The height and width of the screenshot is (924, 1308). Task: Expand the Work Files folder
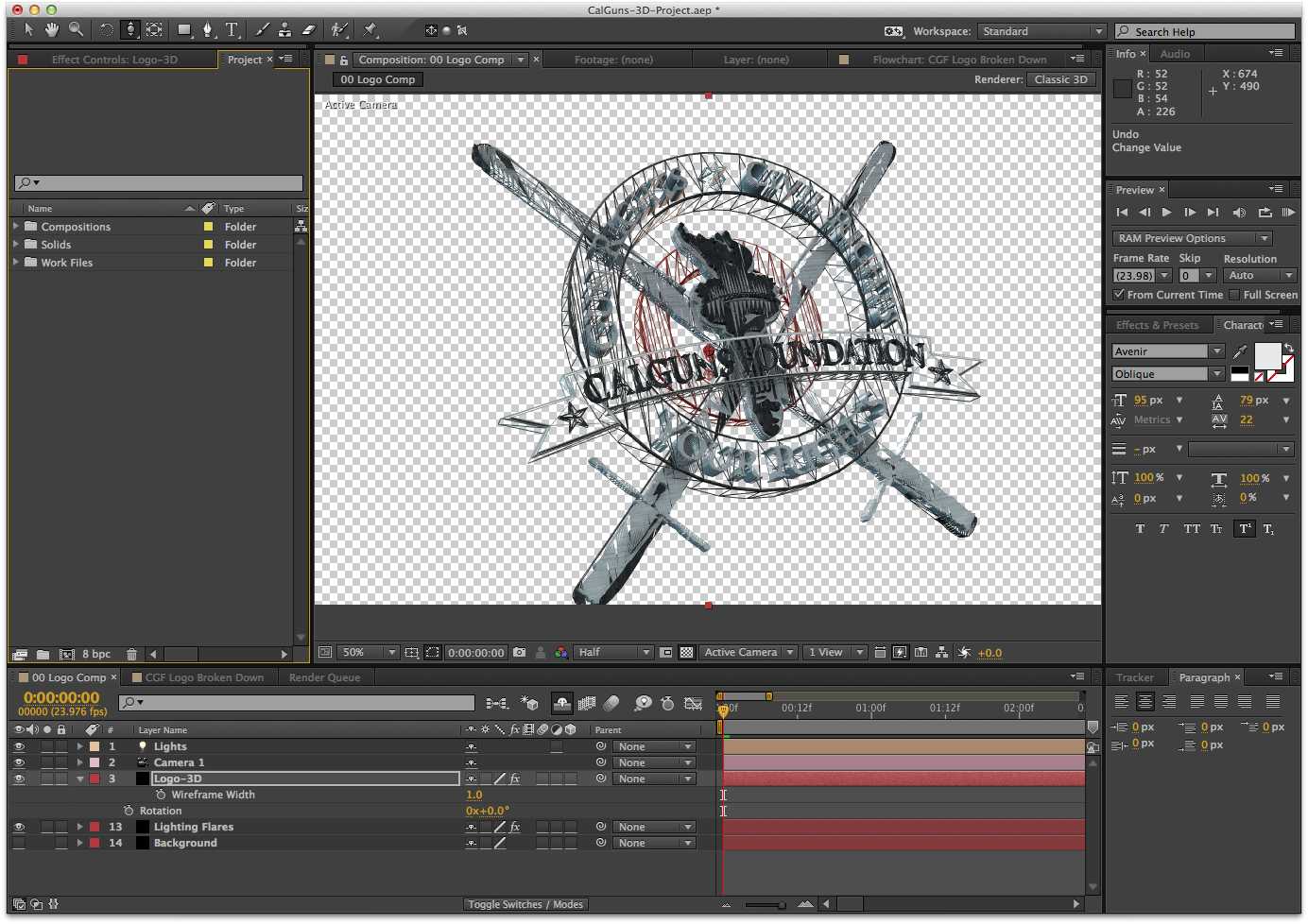tap(16, 263)
